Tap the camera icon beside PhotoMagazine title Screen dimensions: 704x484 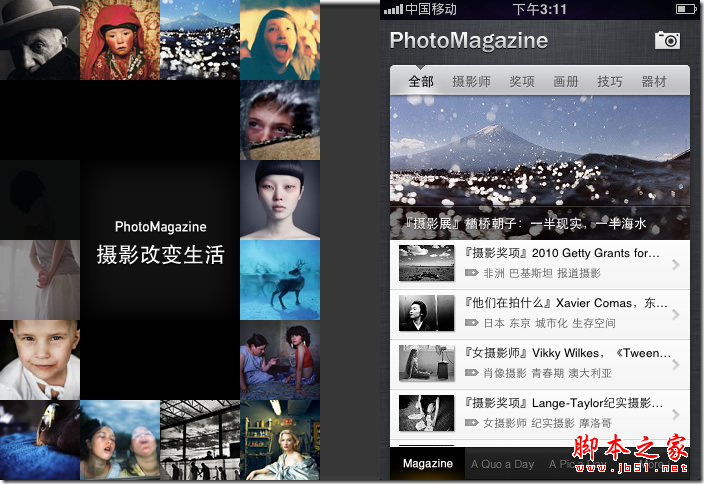668,40
